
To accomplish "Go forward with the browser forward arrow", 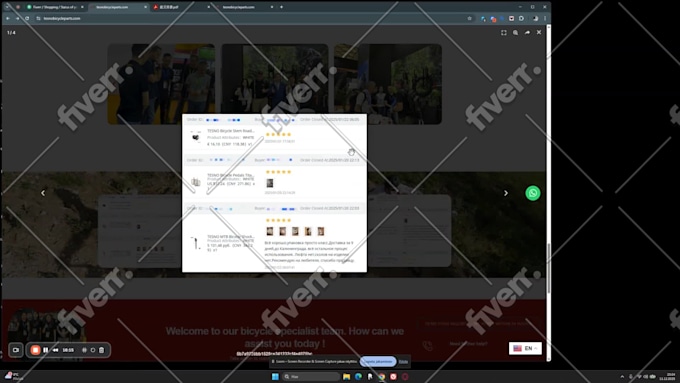I will (17, 18).
